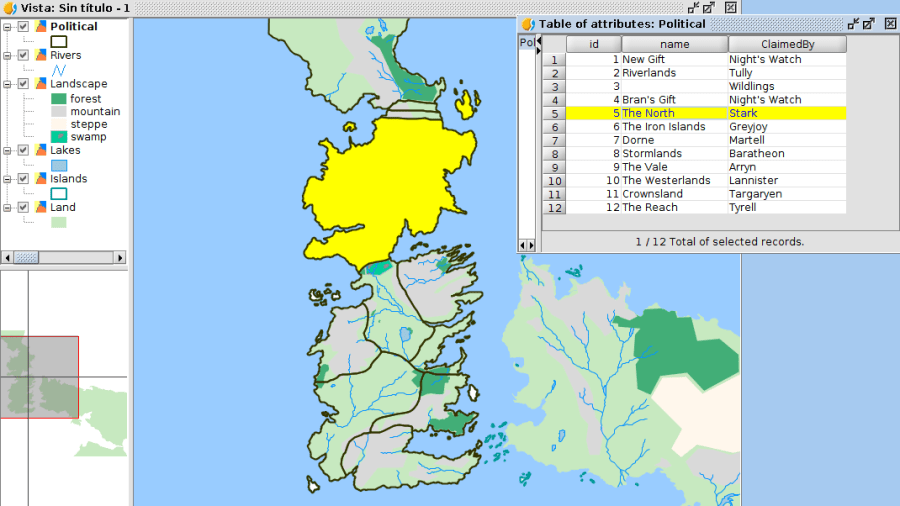Click the Lakes layer icon
This screenshot has height=506, width=900.
pyautogui.click(x=40, y=151)
